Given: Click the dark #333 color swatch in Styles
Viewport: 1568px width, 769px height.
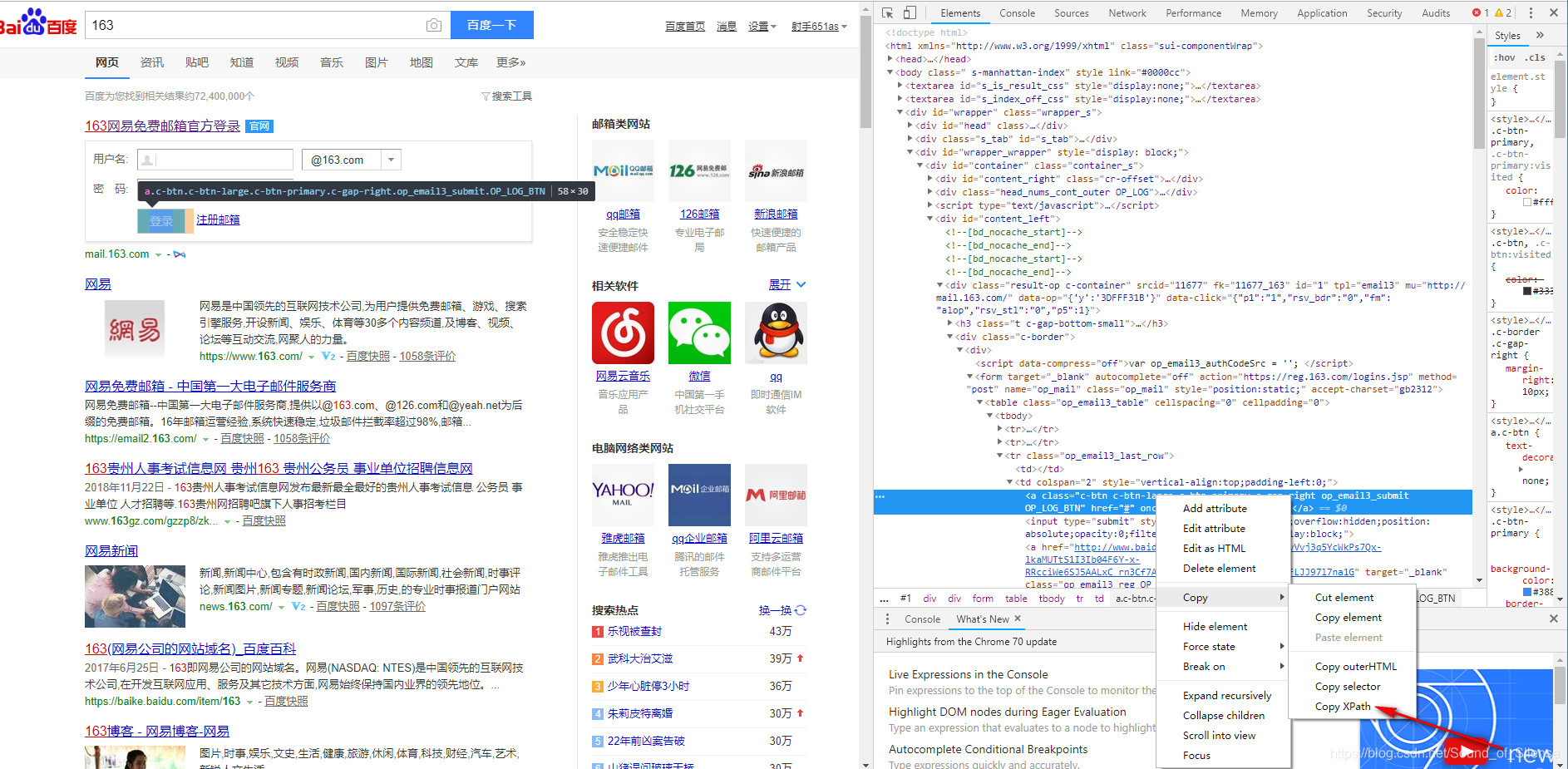Looking at the screenshot, I should pos(1527,291).
